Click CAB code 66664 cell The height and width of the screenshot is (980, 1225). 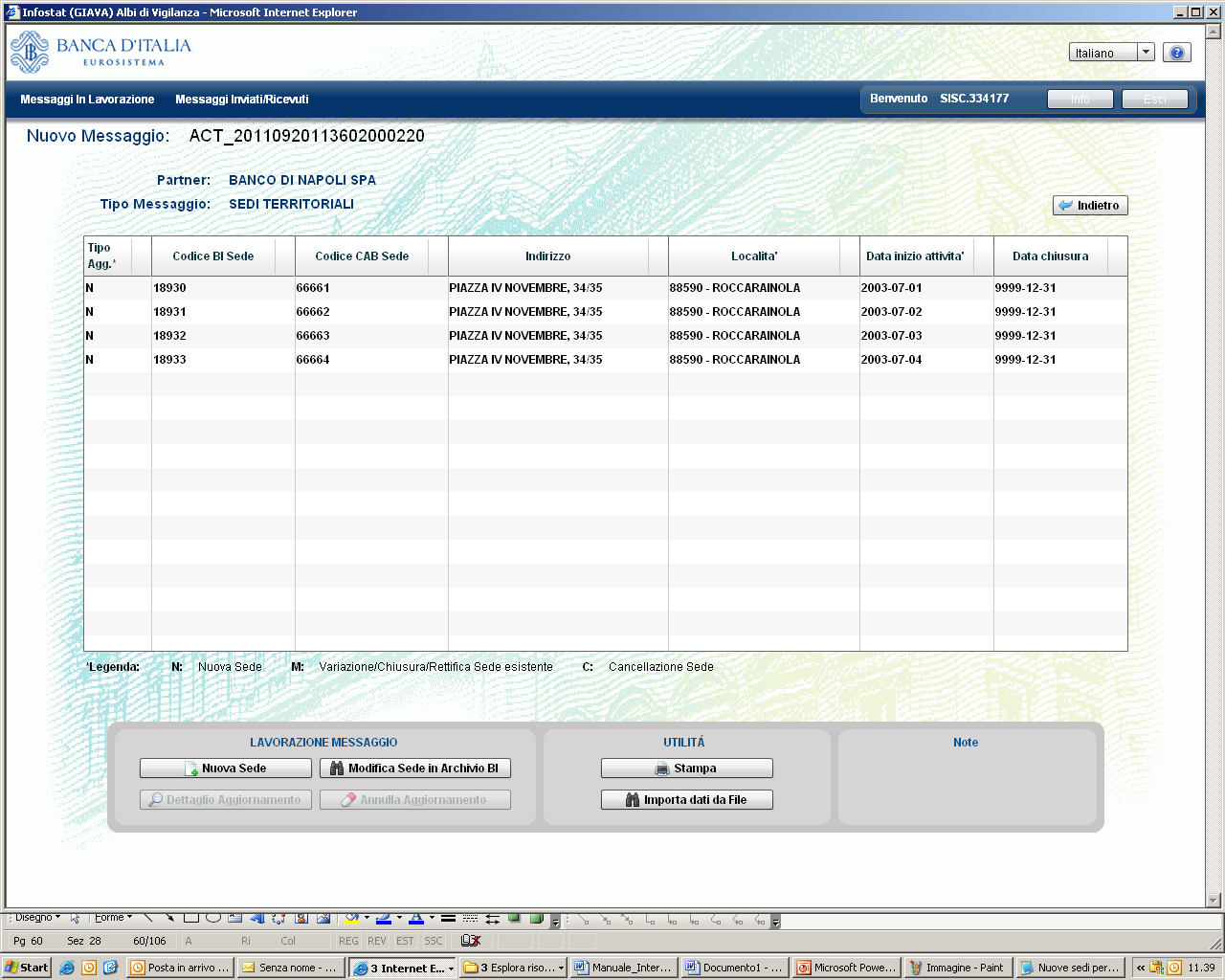[x=371, y=360]
